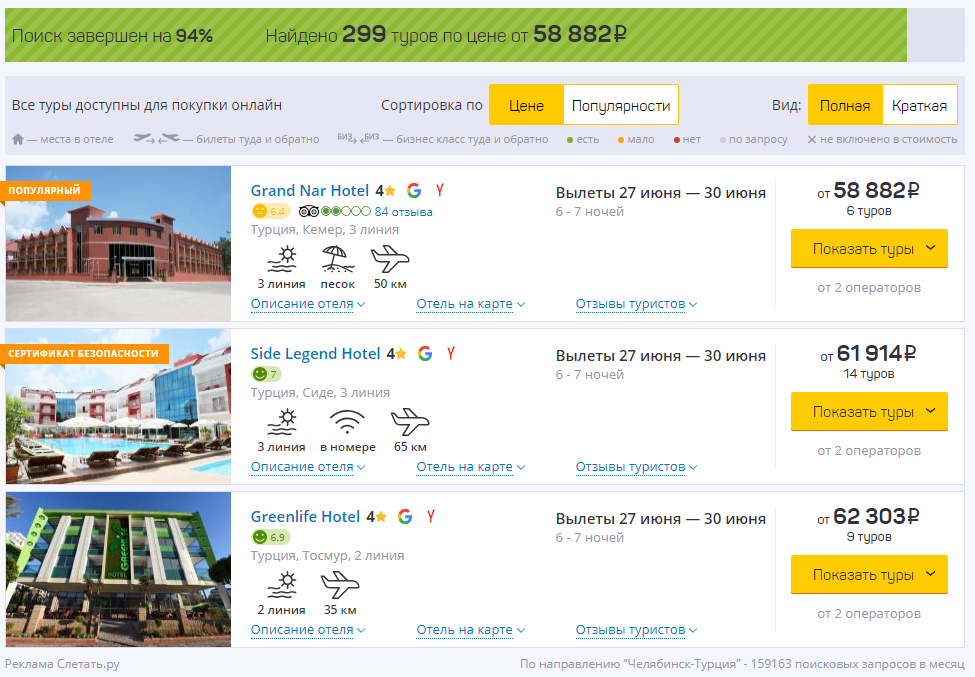The image size is (975, 677).
Task: Open Grand Nar Hotel photo thumbnail
Action: [118, 244]
